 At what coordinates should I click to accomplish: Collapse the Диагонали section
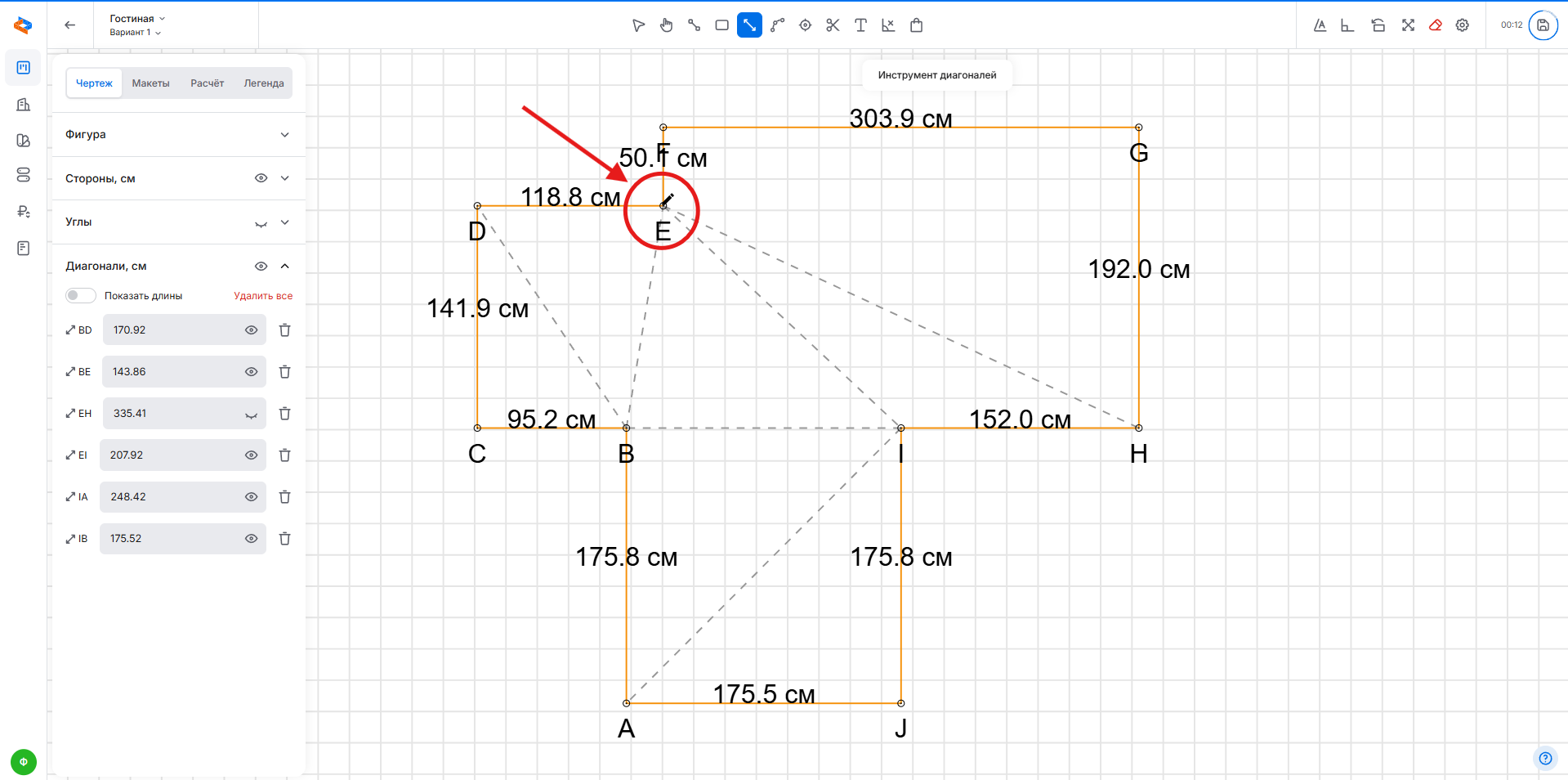click(284, 266)
